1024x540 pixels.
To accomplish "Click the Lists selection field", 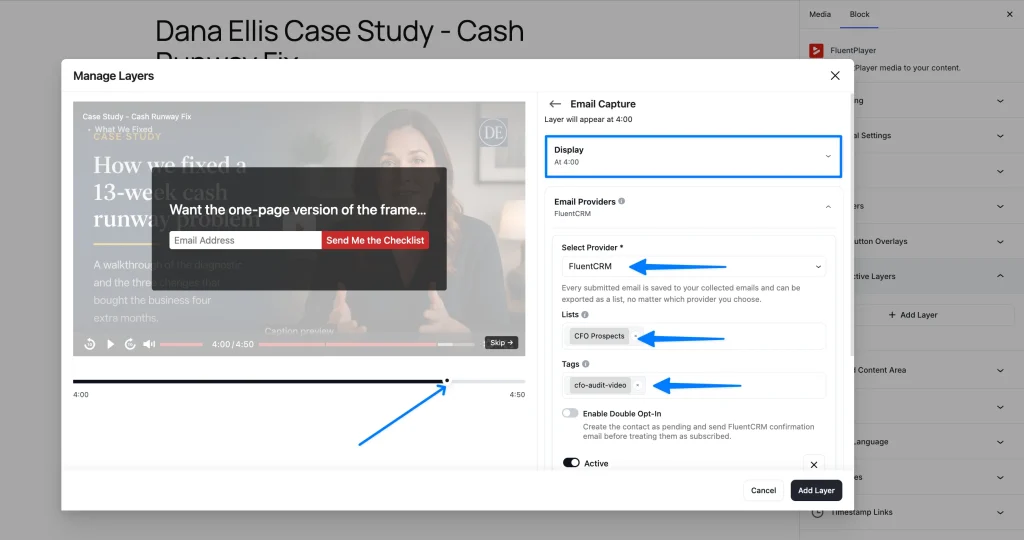I will pyautogui.click(x=693, y=336).
